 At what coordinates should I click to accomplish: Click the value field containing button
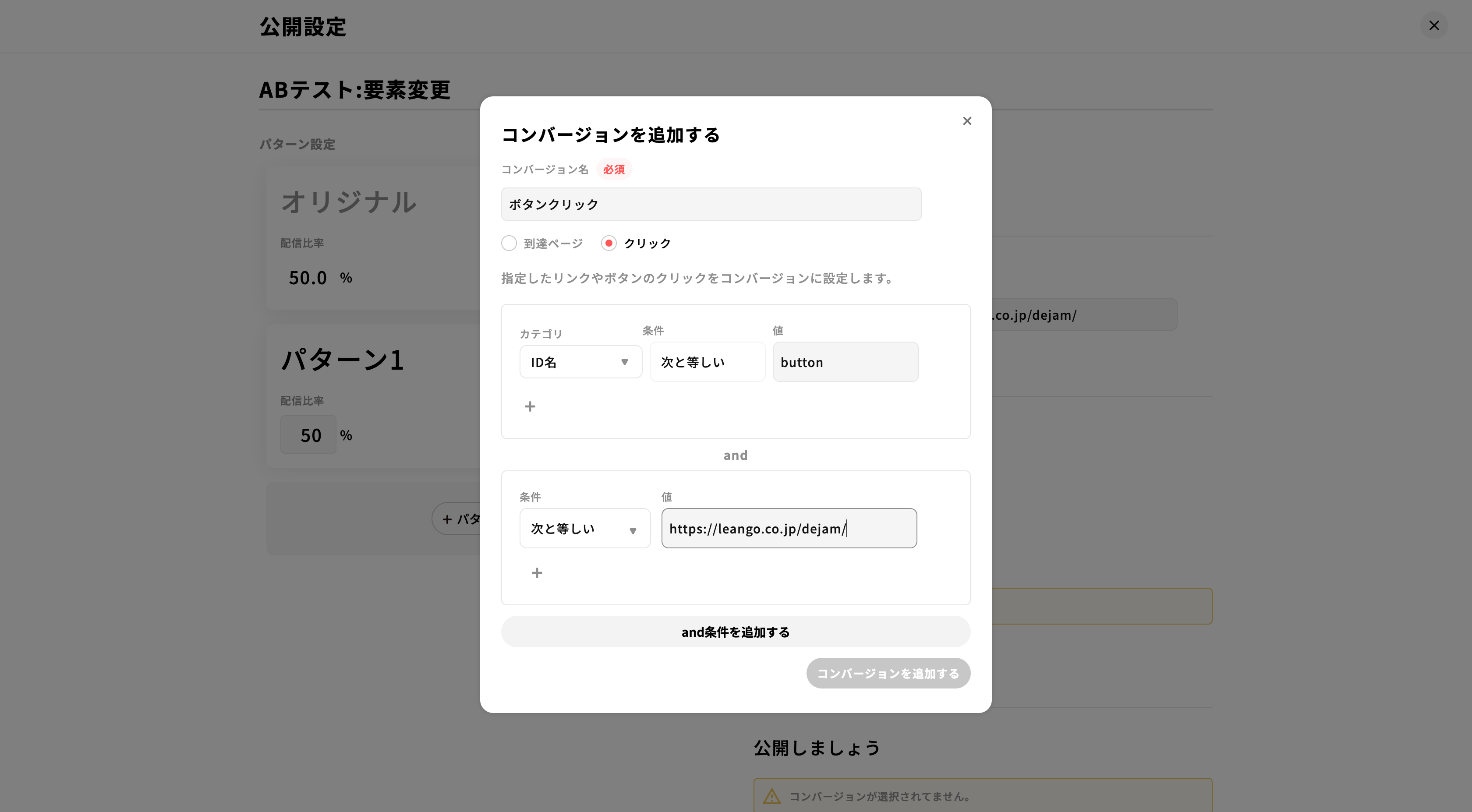click(845, 362)
